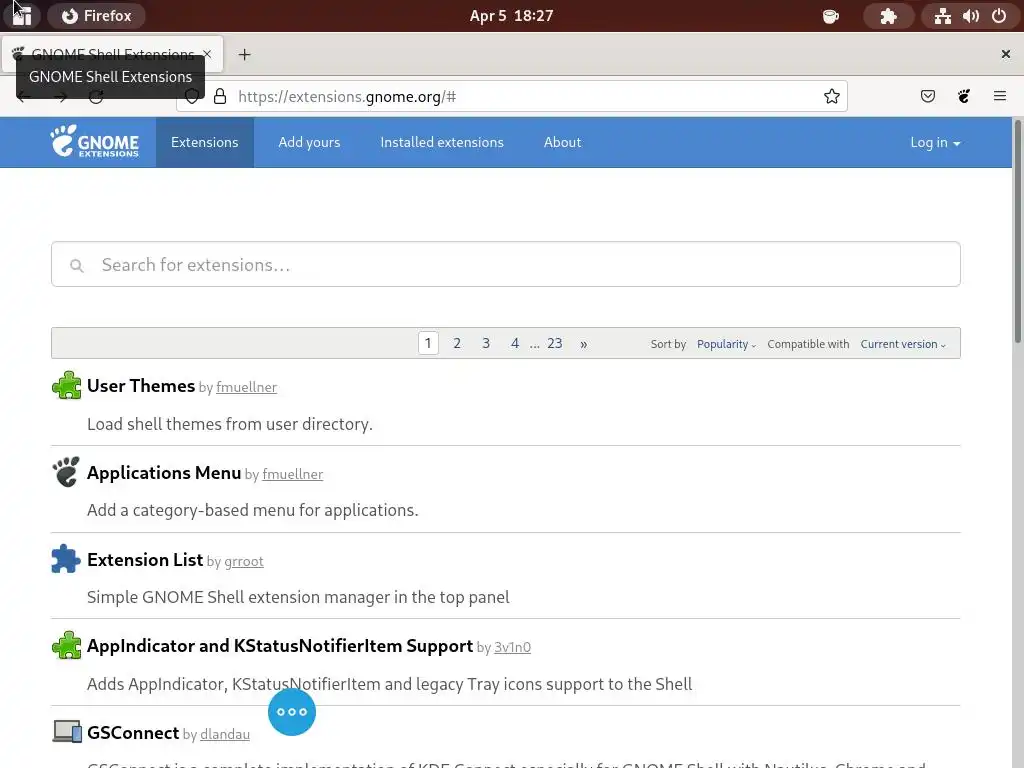The image size is (1024, 768).
Task: Open the About navigation tab
Action: (x=562, y=142)
